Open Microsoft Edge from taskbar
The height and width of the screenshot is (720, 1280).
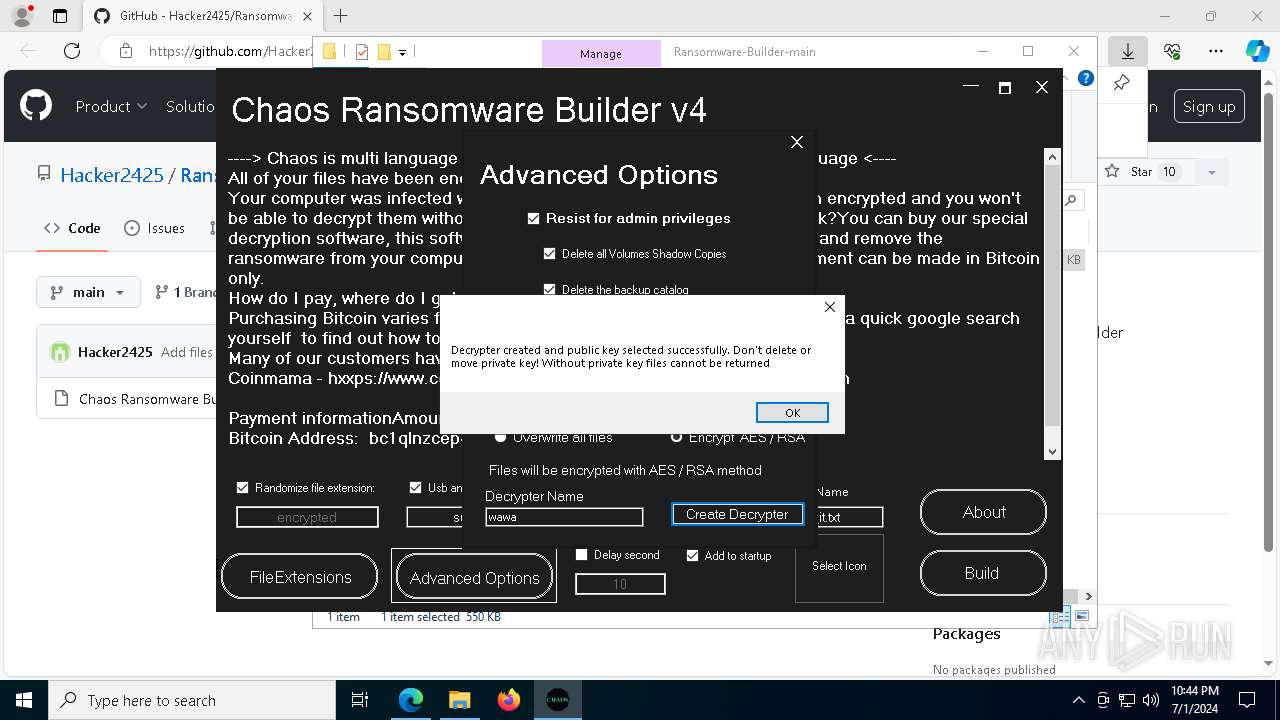click(x=411, y=700)
